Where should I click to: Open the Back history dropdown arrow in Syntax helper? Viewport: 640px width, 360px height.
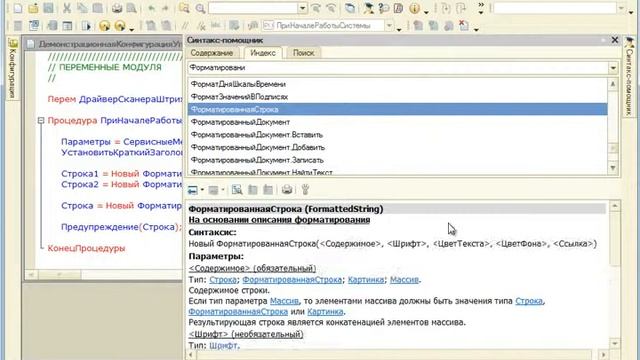(202, 190)
